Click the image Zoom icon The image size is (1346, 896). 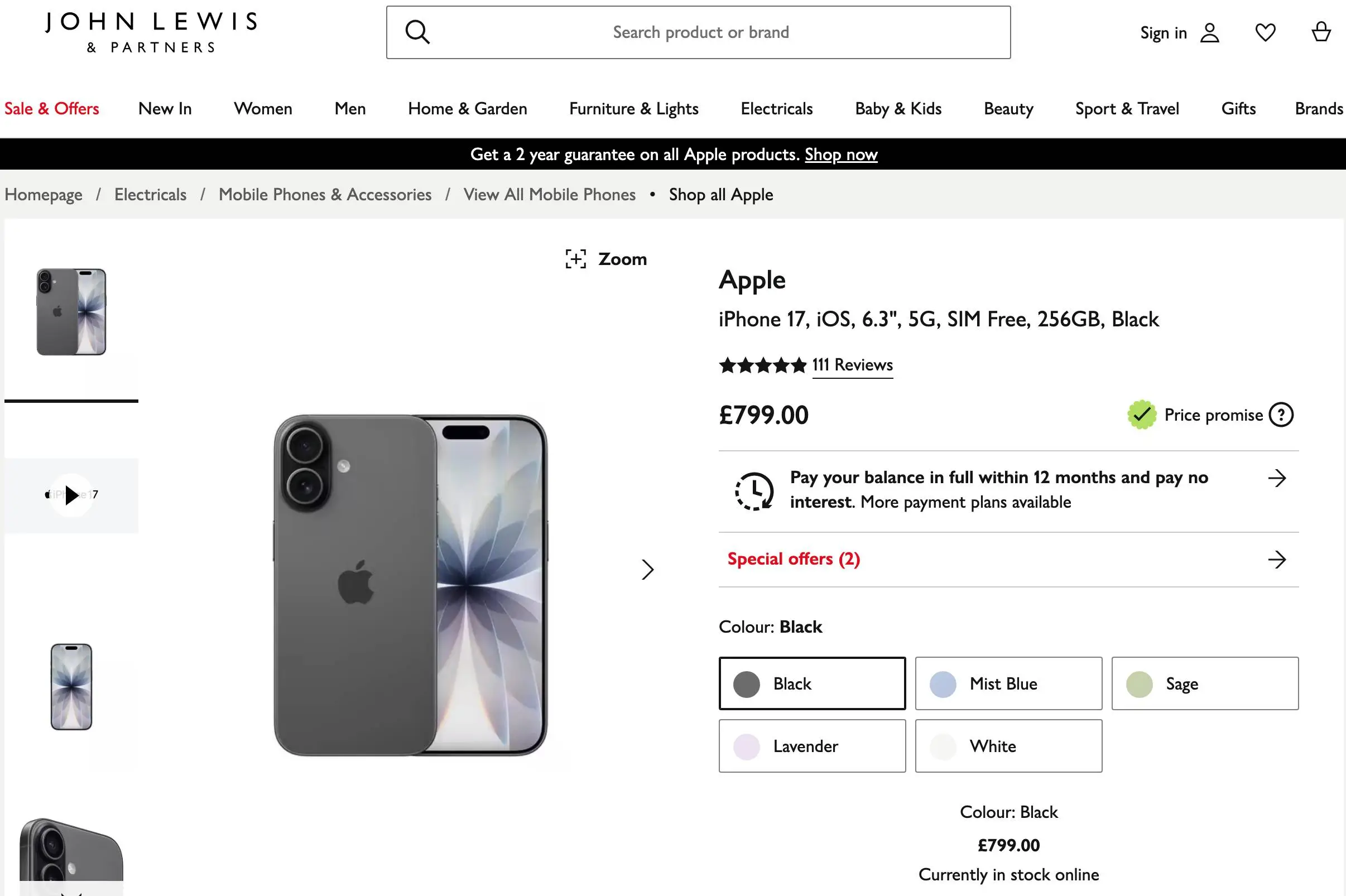point(575,259)
